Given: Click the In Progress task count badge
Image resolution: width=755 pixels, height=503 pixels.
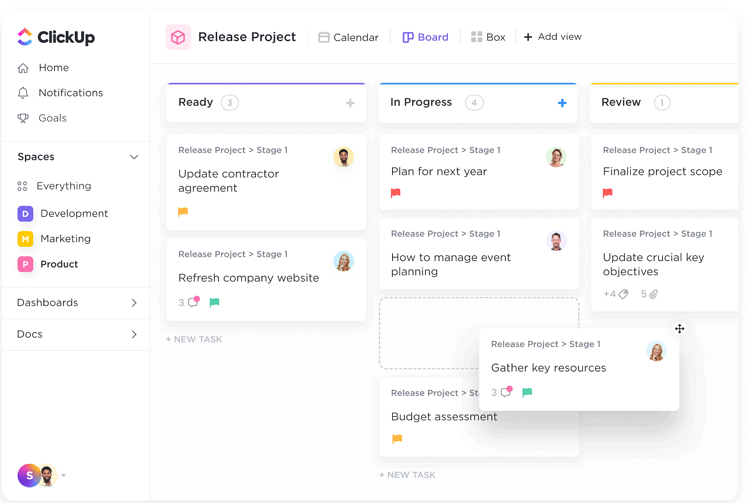Looking at the screenshot, I should point(474,103).
